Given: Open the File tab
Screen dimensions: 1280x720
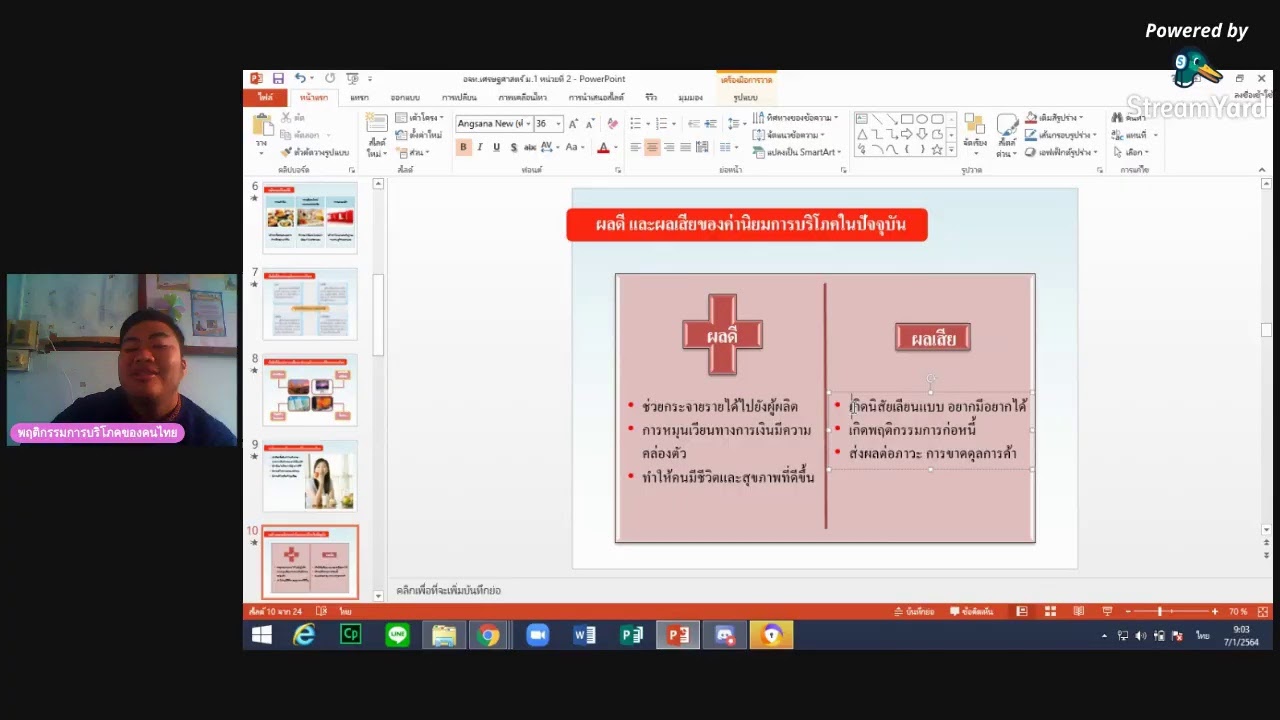Looking at the screenshot, I should (265, 98).
